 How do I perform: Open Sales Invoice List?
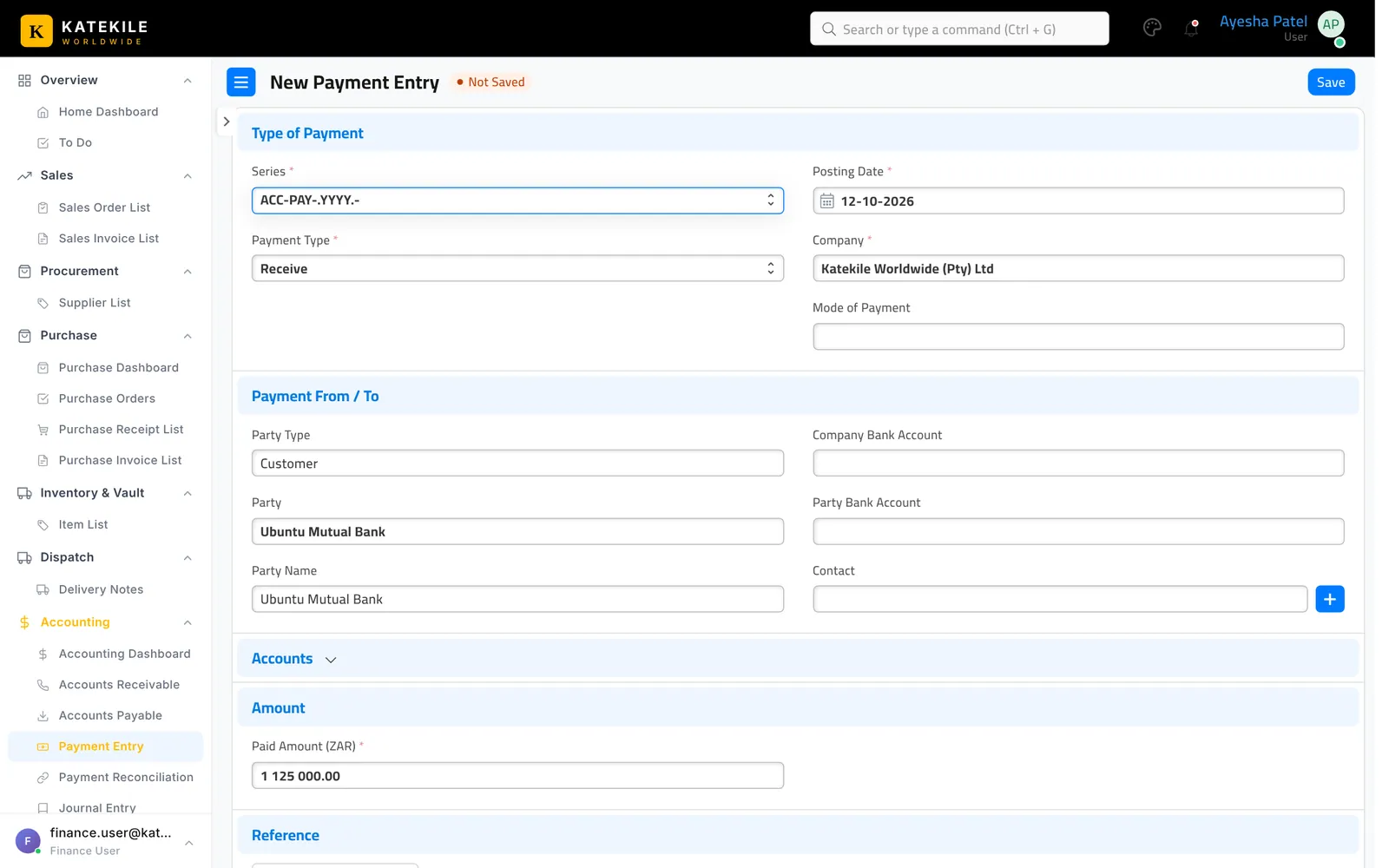point(109,239)
